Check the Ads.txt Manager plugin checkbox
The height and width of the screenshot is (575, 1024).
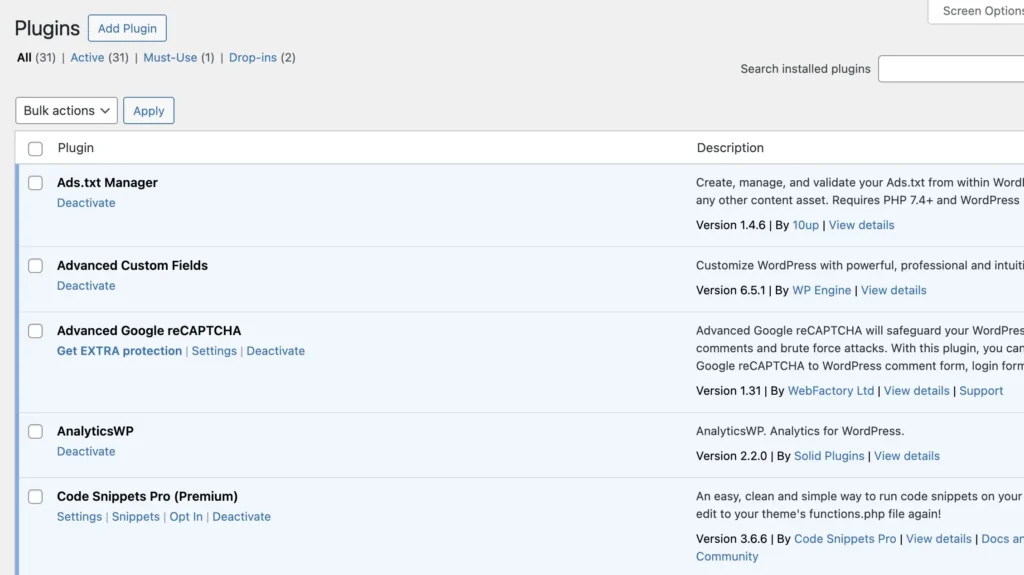[35, 183]
